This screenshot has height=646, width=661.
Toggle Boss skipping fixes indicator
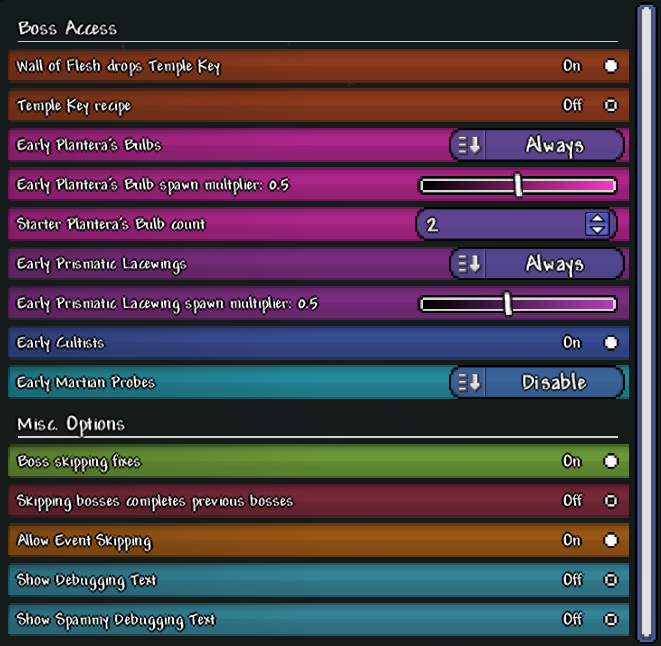(x=611, y=461)
